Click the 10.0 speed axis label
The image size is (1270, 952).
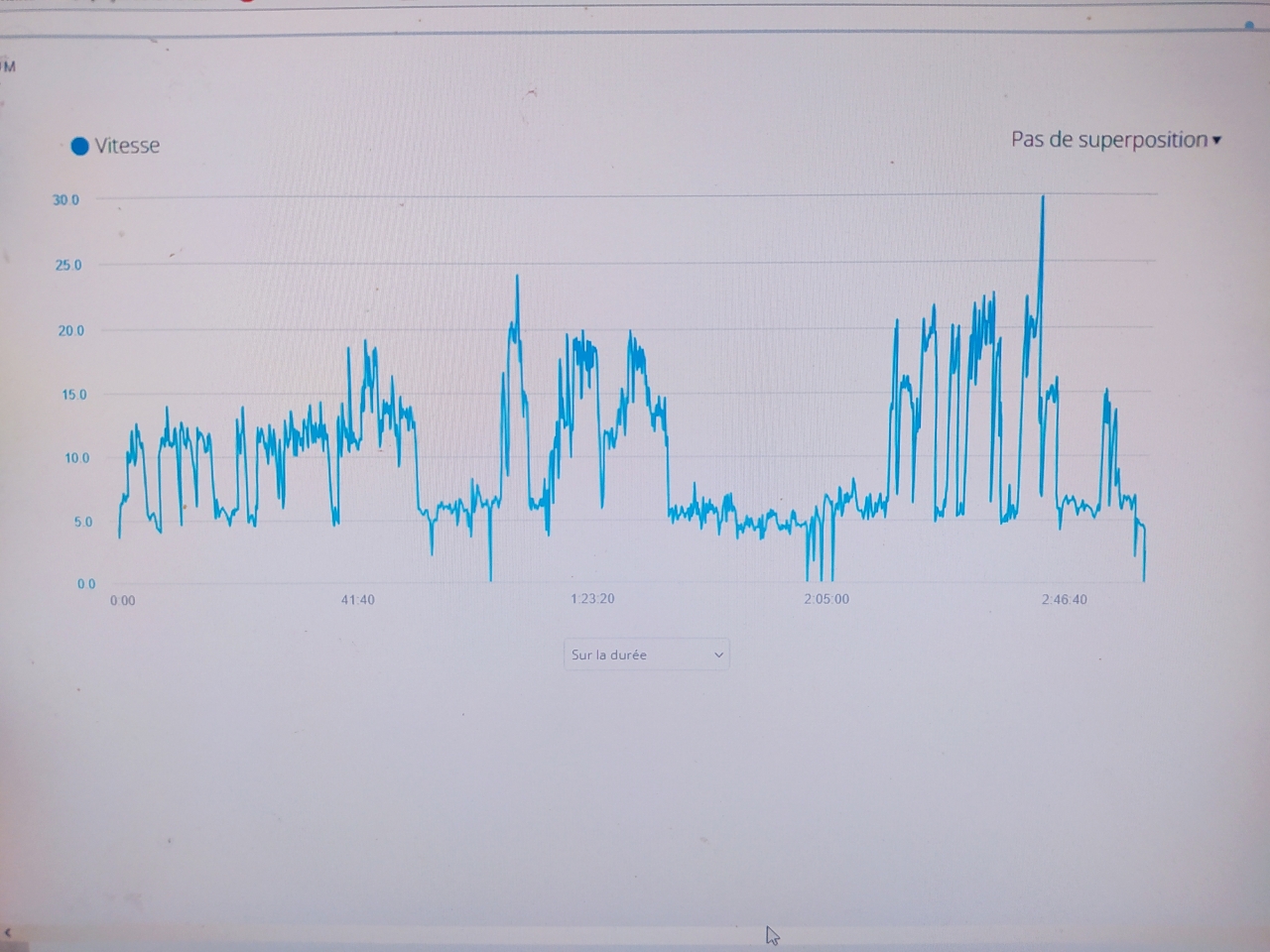pyautogui.click(x=76, y=458)
